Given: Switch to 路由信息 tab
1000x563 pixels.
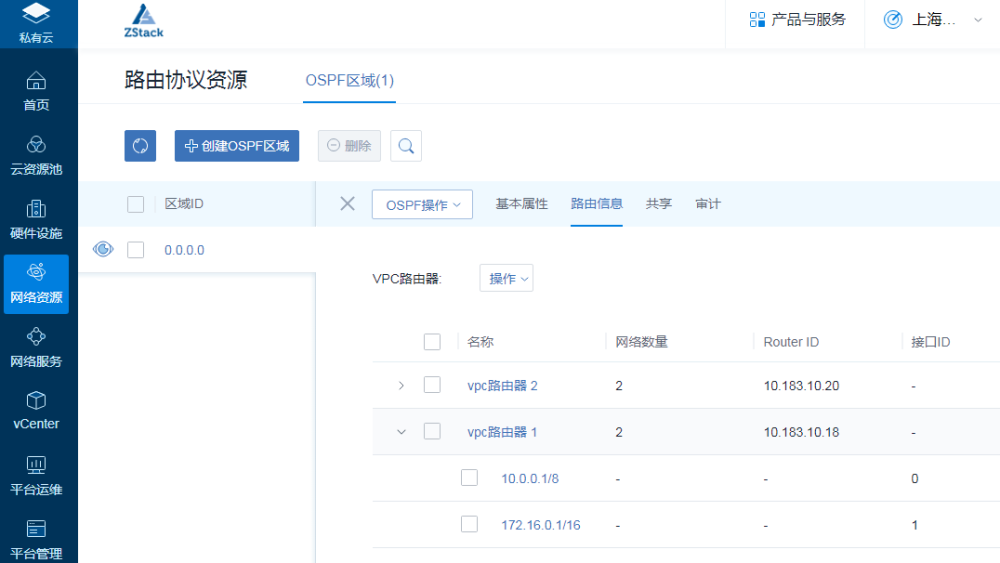Looking at the screenshot, I should [x=596, y=204].
